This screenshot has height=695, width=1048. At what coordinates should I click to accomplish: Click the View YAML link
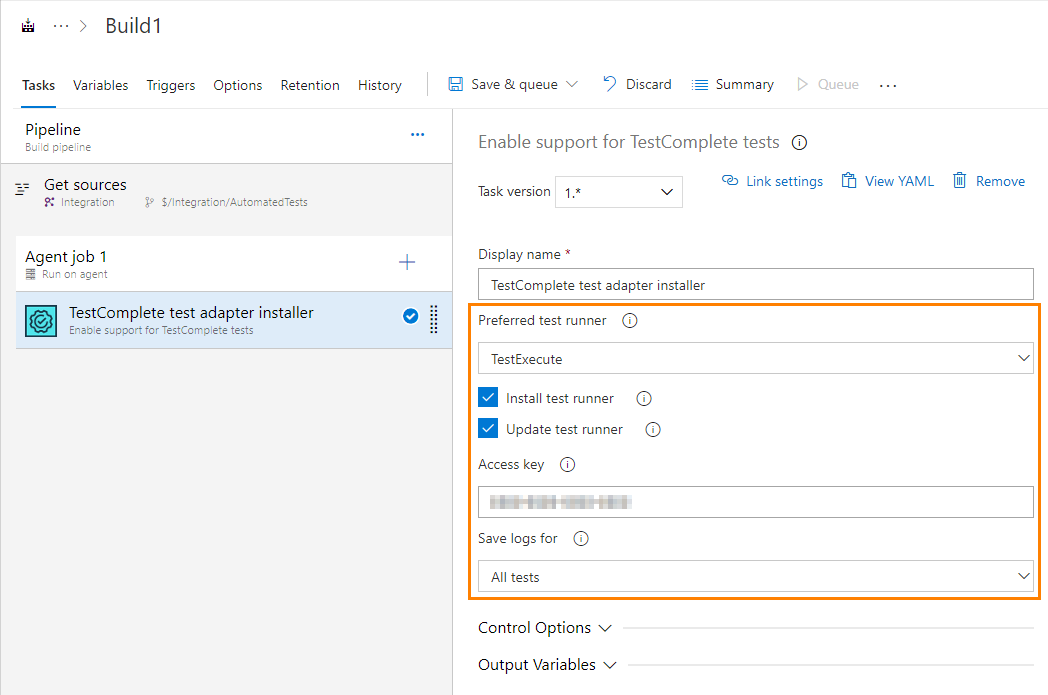pyautogui.click(x=888, y=181)
